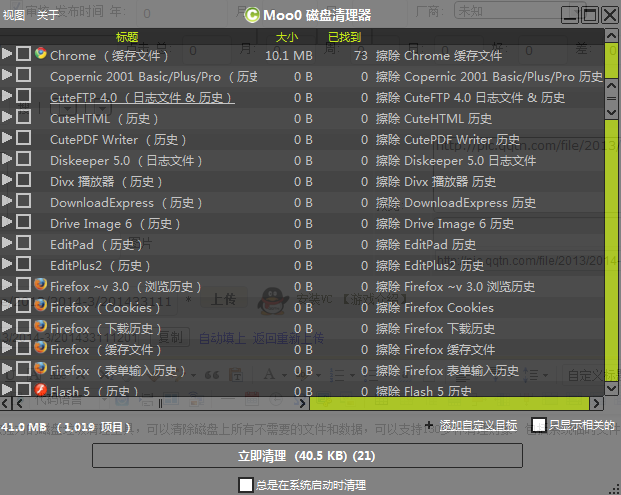Open the 视图 menu
621x495 pixels.
(14, 15)
